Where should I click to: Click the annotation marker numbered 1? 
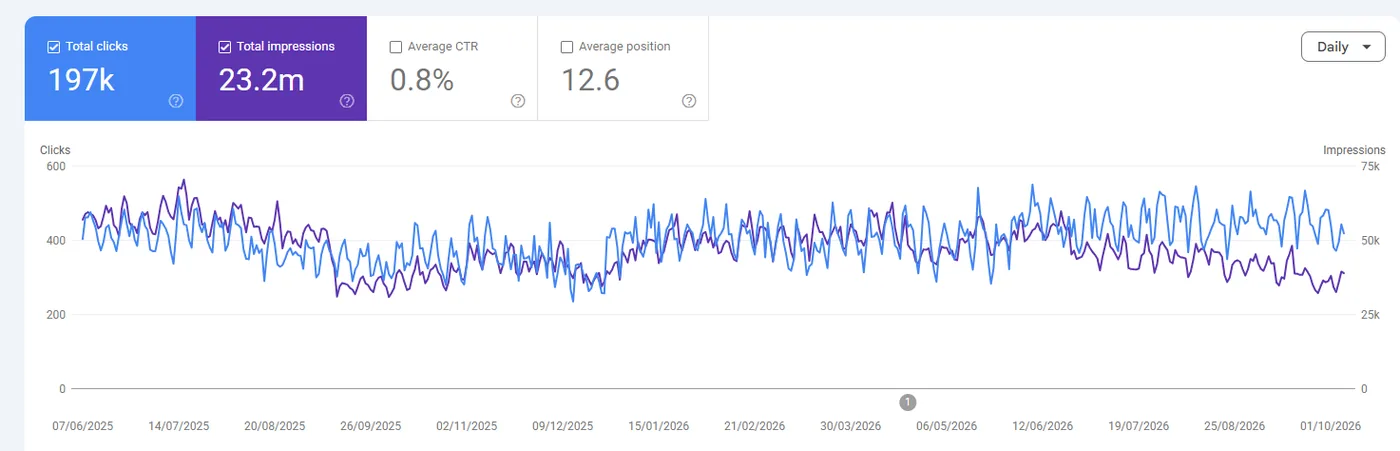[908, 402]
